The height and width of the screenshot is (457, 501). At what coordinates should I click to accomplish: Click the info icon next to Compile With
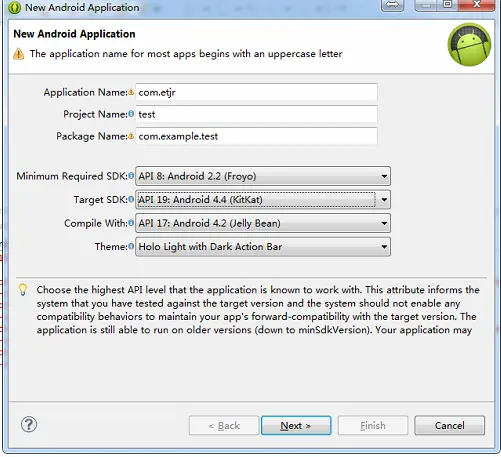click(x=131, y=223)
